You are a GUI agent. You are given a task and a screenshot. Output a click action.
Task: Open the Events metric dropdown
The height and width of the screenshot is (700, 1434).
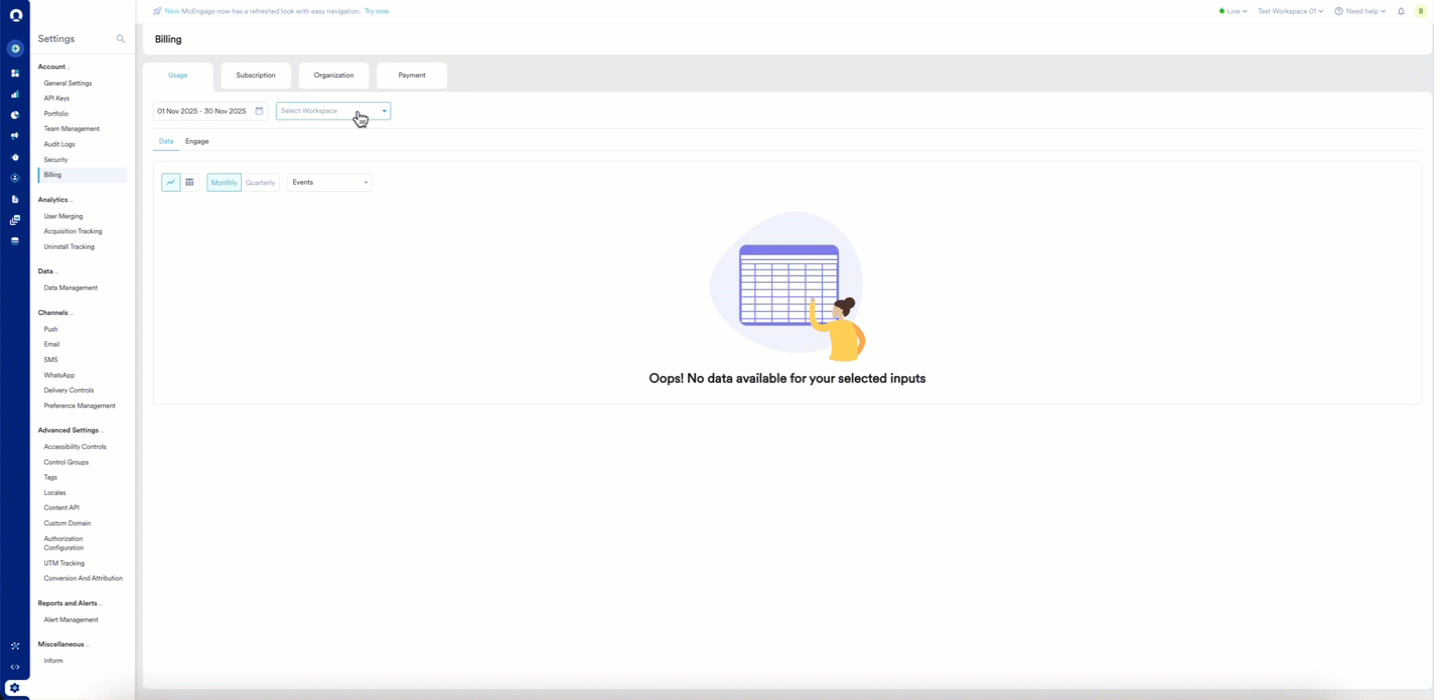pos(329,182)
